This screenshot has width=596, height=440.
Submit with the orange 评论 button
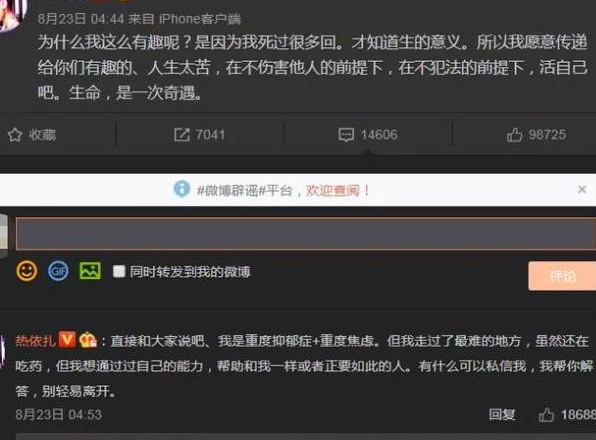point(562,276)
